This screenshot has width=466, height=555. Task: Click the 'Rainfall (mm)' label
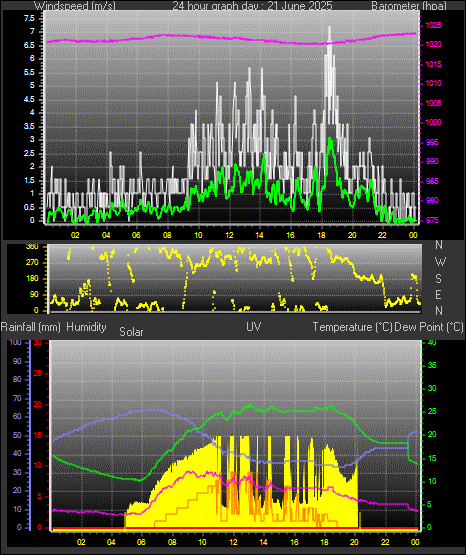[30, 327]
